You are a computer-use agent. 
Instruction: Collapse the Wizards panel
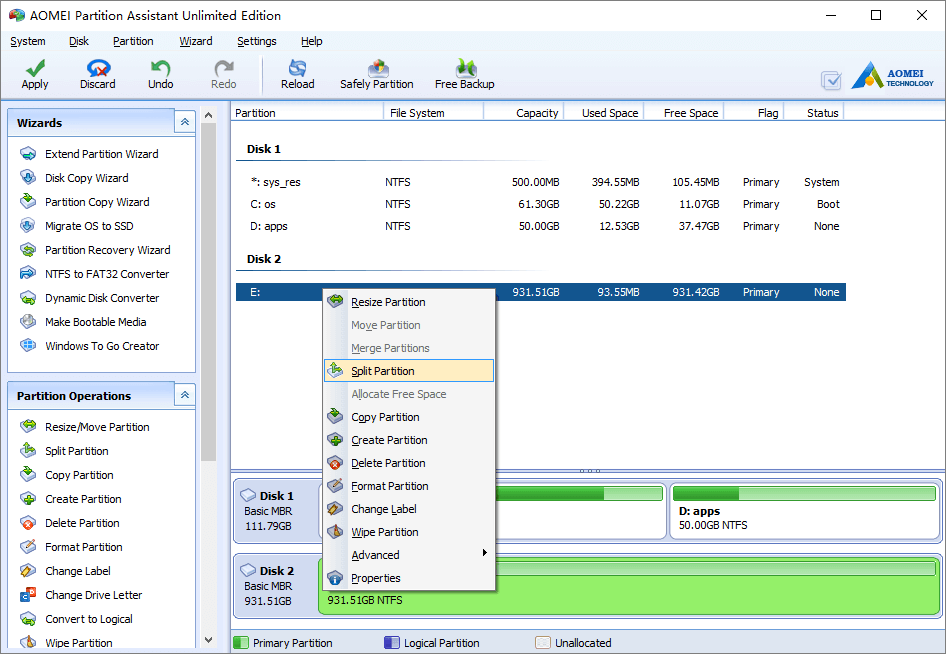click(x=185, y=122)
